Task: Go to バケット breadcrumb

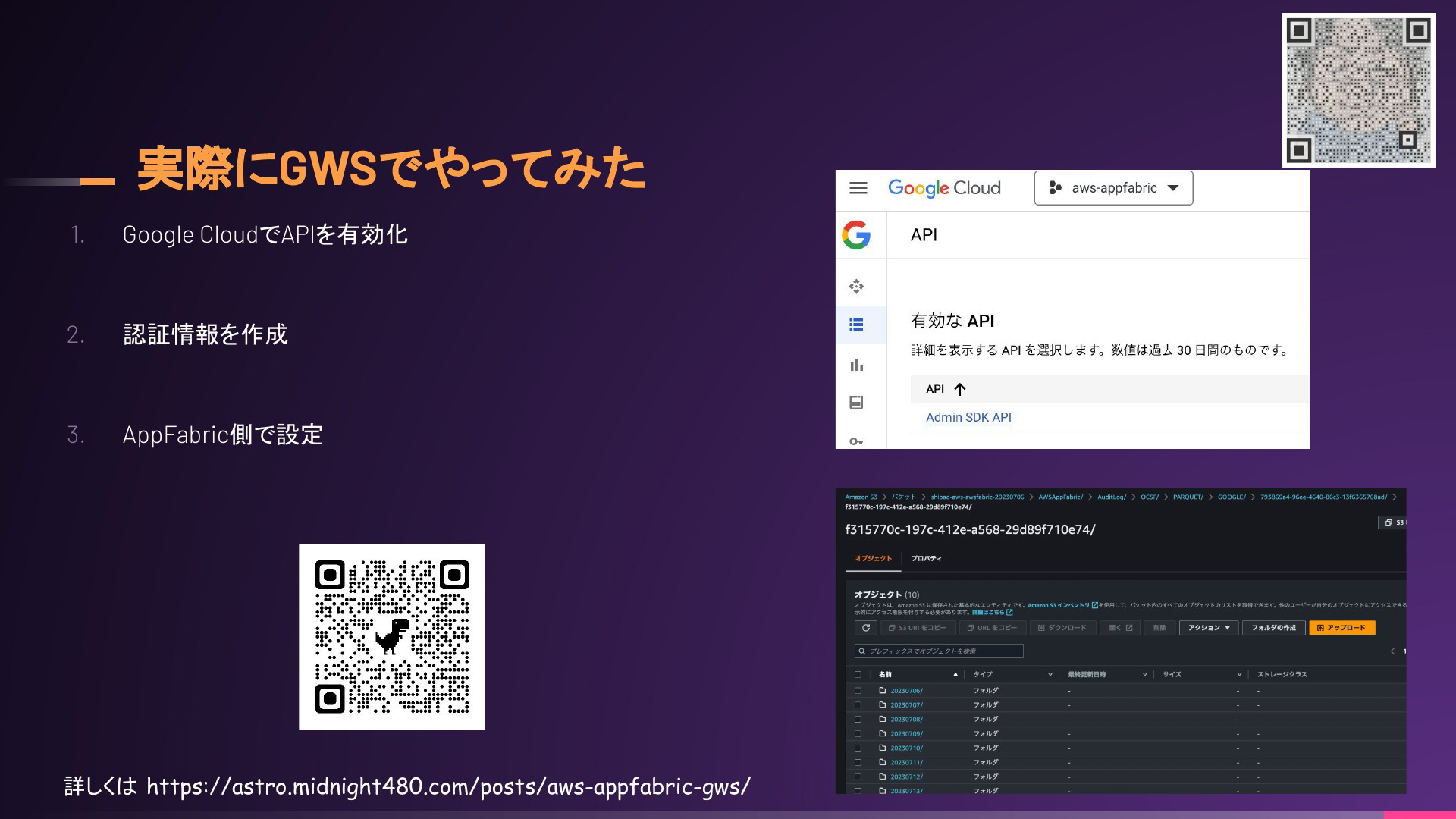Action: [904, 497]
